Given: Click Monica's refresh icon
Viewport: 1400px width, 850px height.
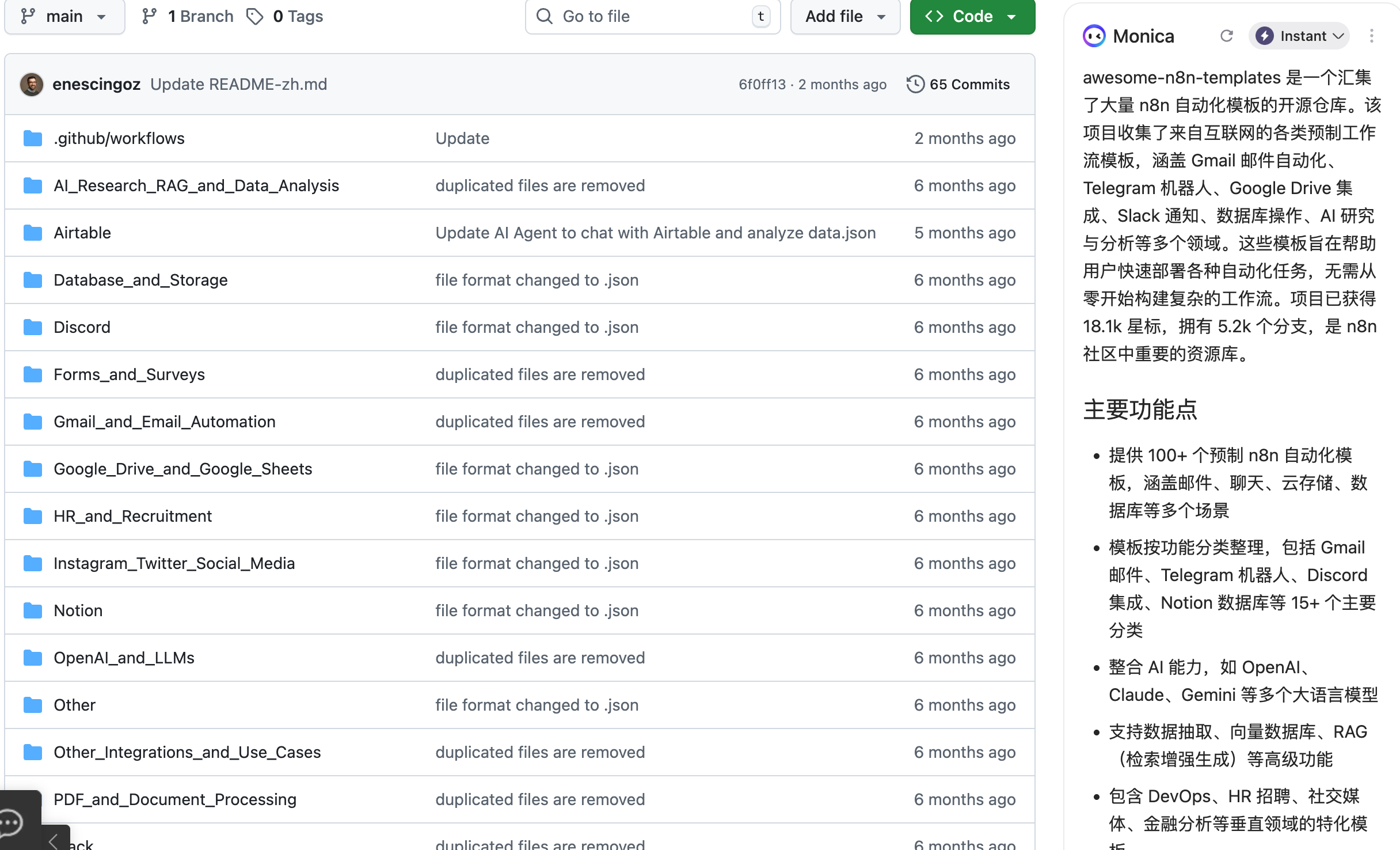Looking at the screenshot, I should pyautogui.click(x=1226, y=36).
